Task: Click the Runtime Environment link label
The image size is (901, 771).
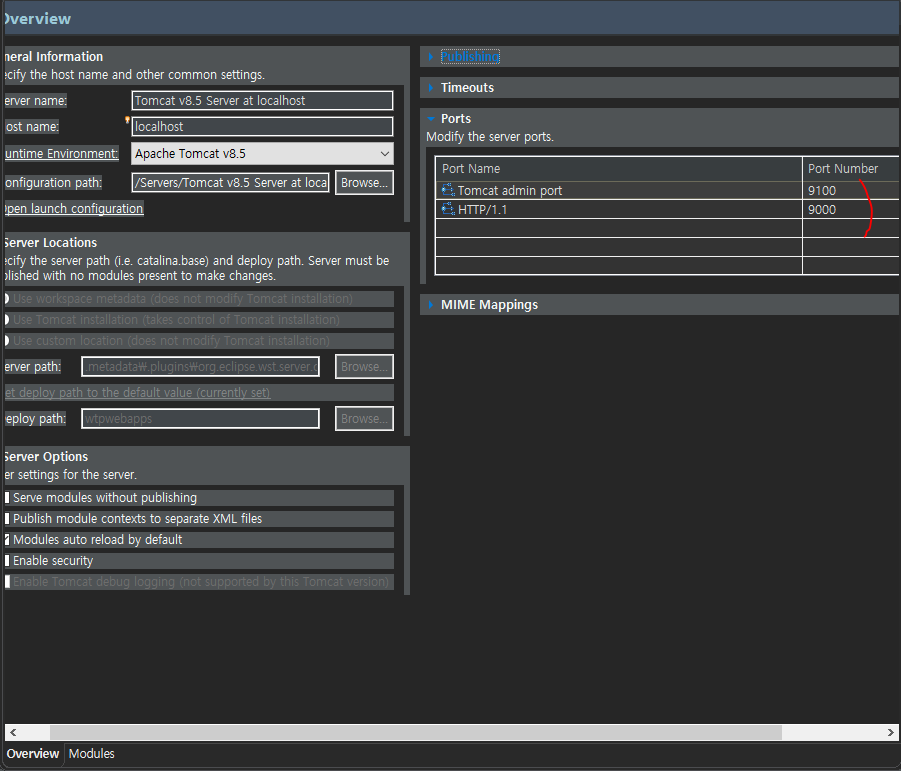Action: (x=61, y=153)
